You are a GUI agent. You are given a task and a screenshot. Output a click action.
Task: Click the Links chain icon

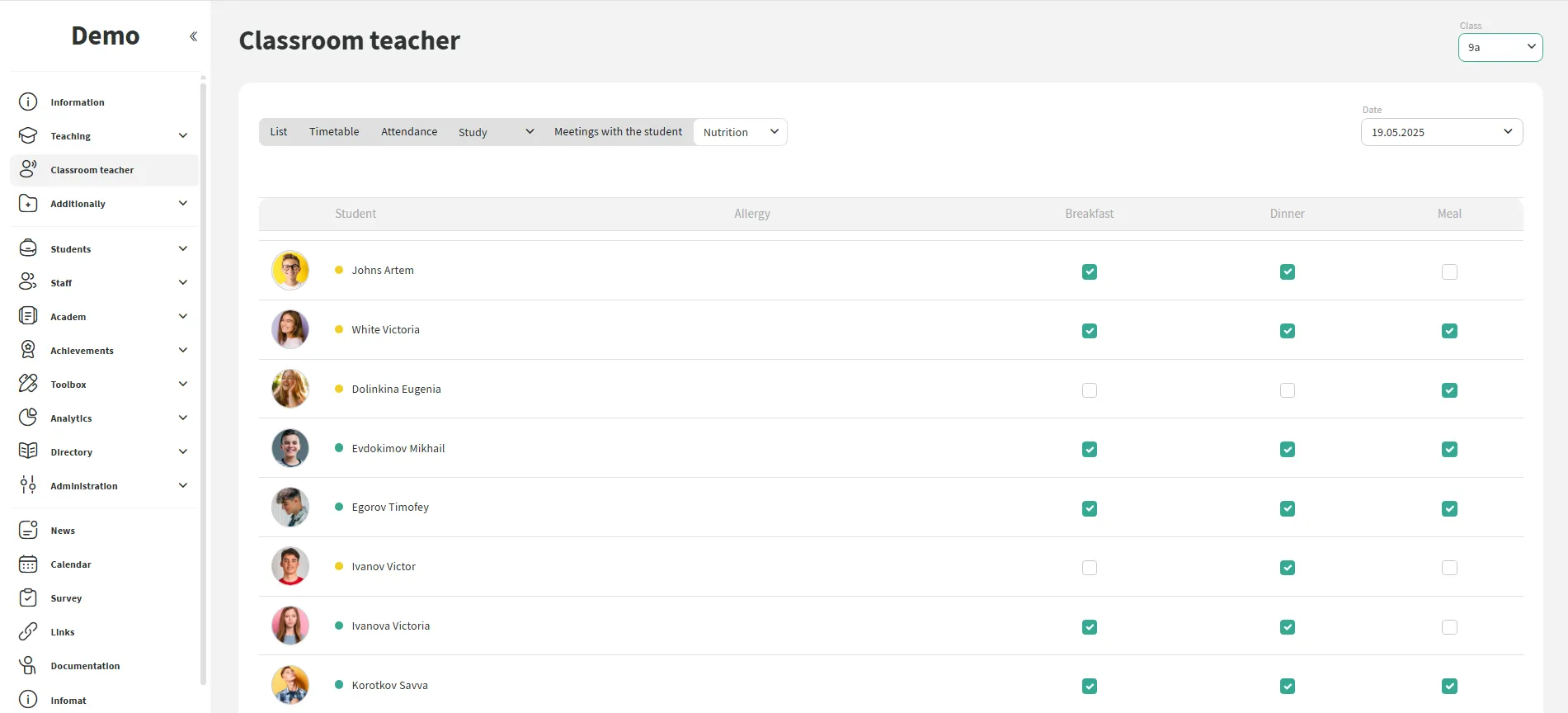coord(28,632)
